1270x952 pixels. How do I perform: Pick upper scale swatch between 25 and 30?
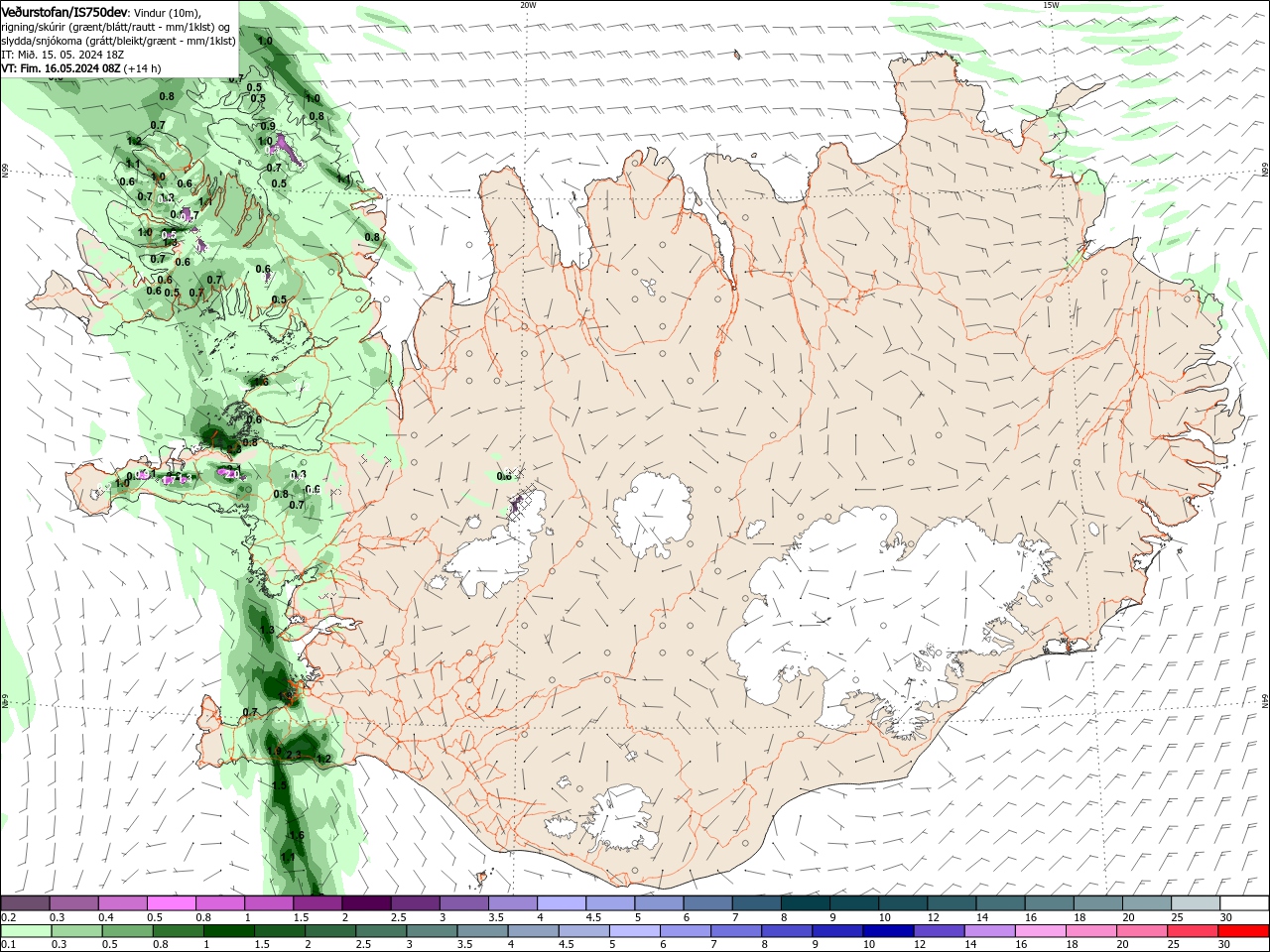click(x=1196, y=903)
